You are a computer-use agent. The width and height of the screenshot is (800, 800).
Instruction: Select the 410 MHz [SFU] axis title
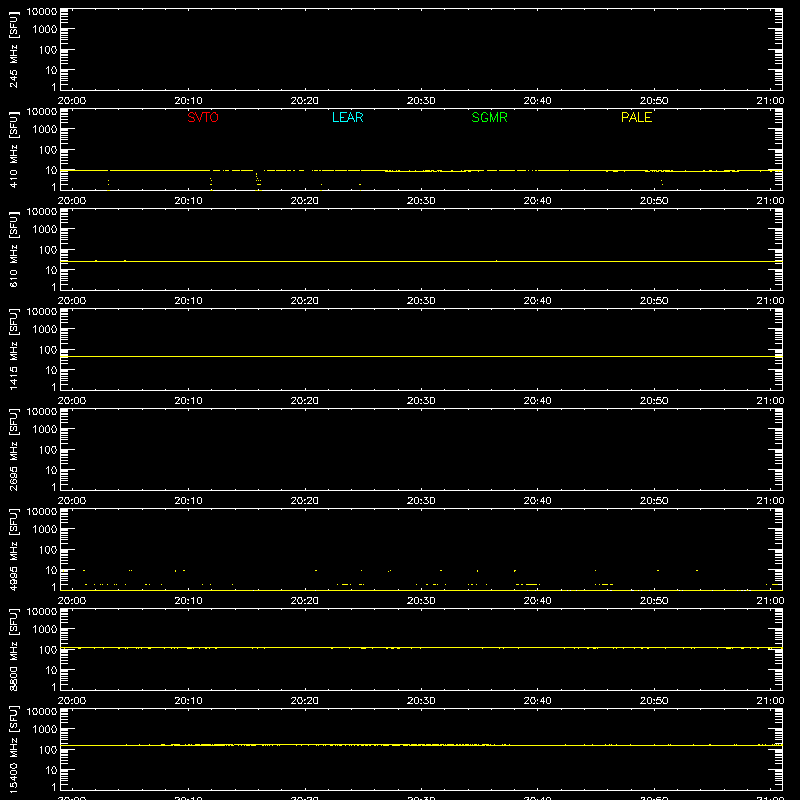[x=13, y=149]
